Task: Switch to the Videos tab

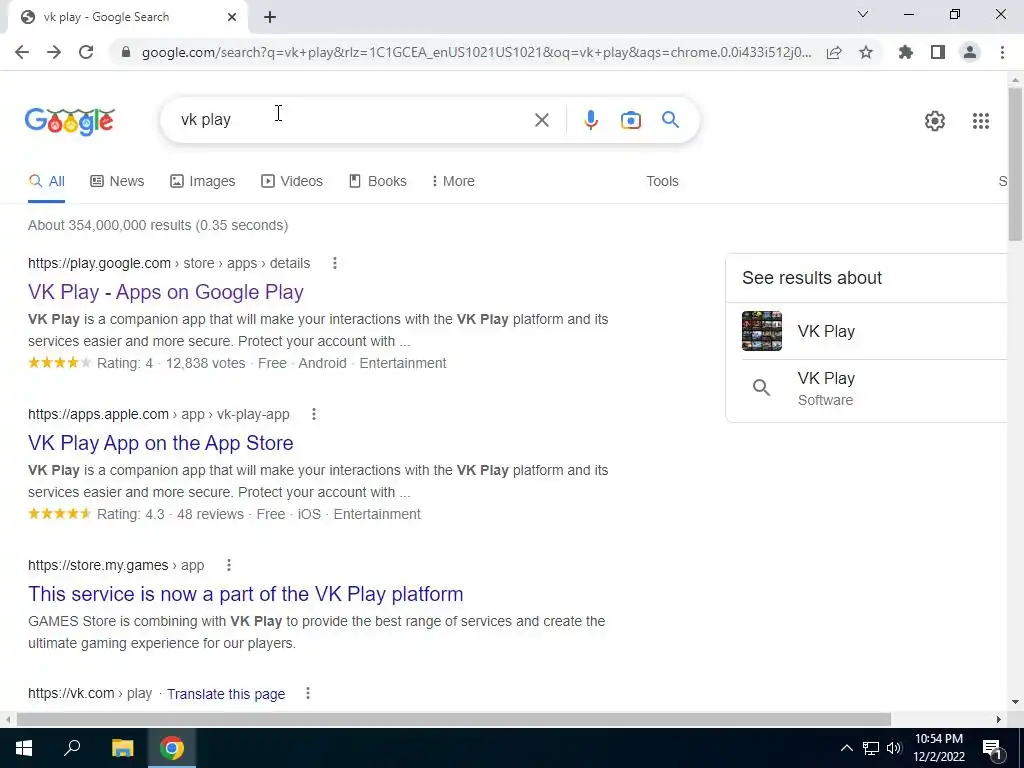Action: pos(291,182)
